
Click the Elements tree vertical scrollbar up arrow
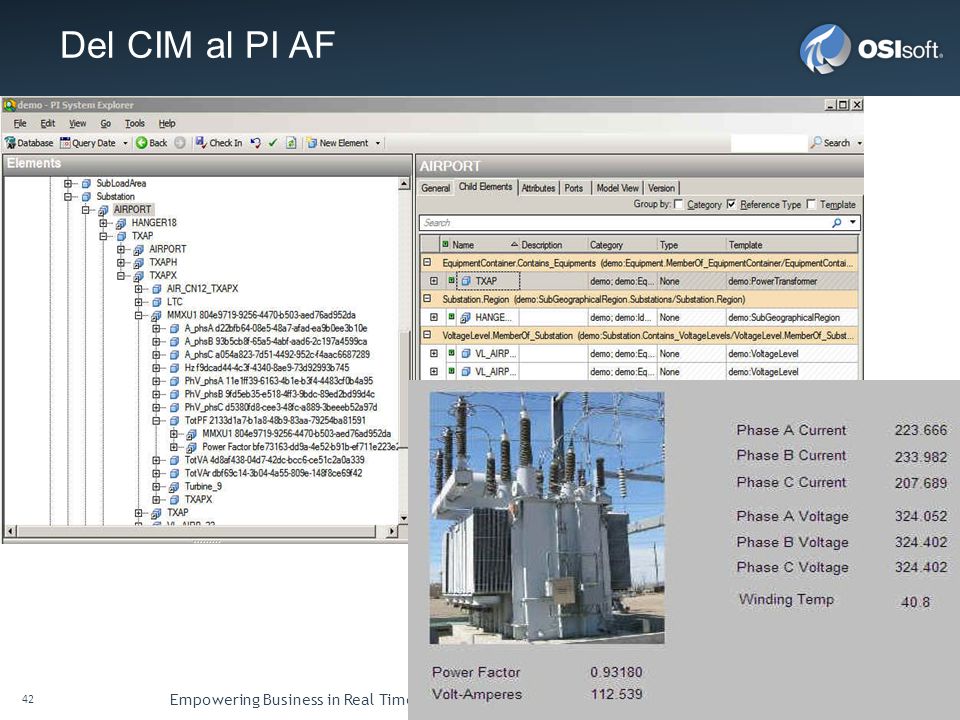(x=403, y=184)
